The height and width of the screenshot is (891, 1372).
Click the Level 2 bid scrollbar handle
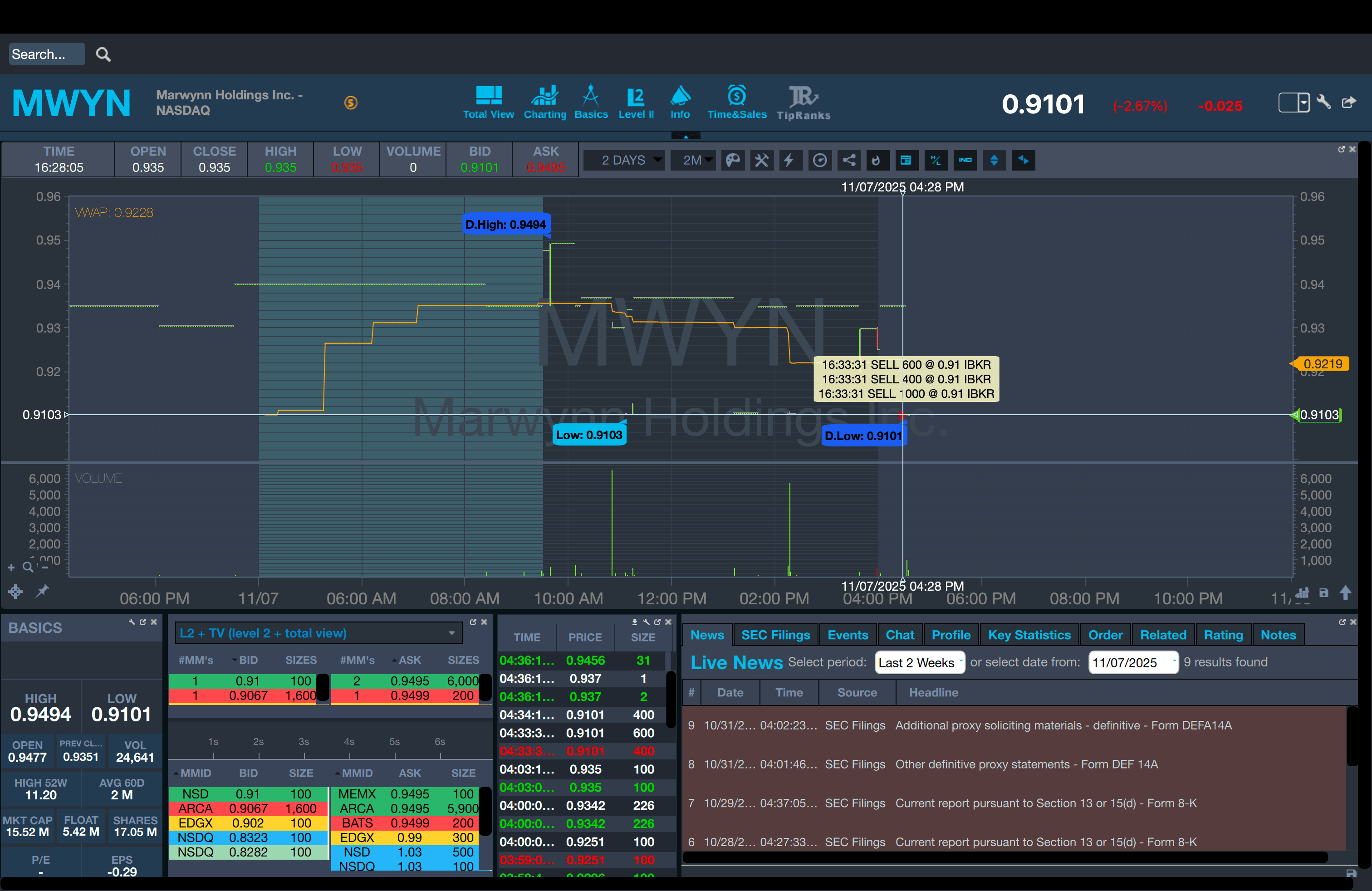(x=323, y=688)
